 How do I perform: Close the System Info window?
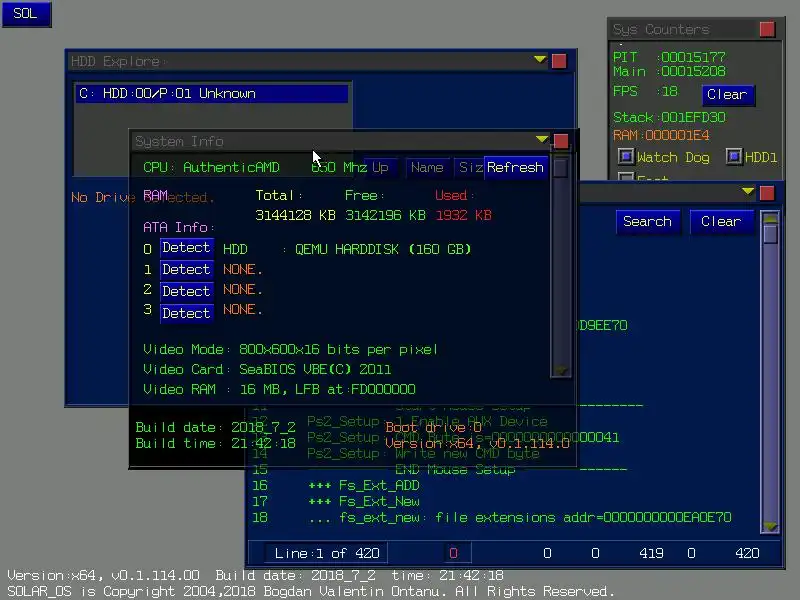[561, 141]
